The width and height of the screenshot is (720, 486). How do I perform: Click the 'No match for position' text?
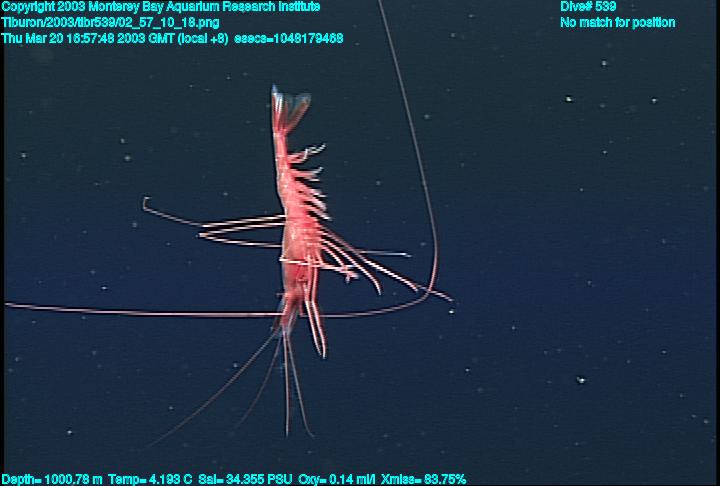click(617, 22)
